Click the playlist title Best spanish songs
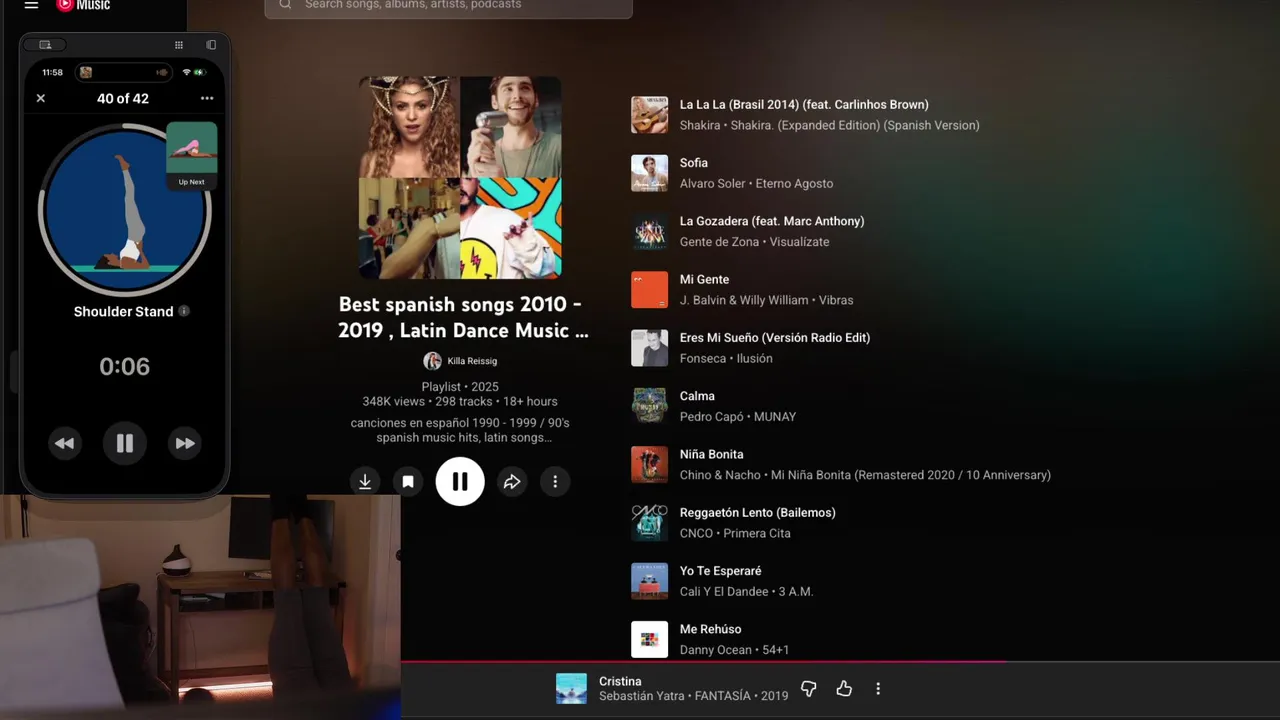 pyautogui.click(x=463, y=317)
